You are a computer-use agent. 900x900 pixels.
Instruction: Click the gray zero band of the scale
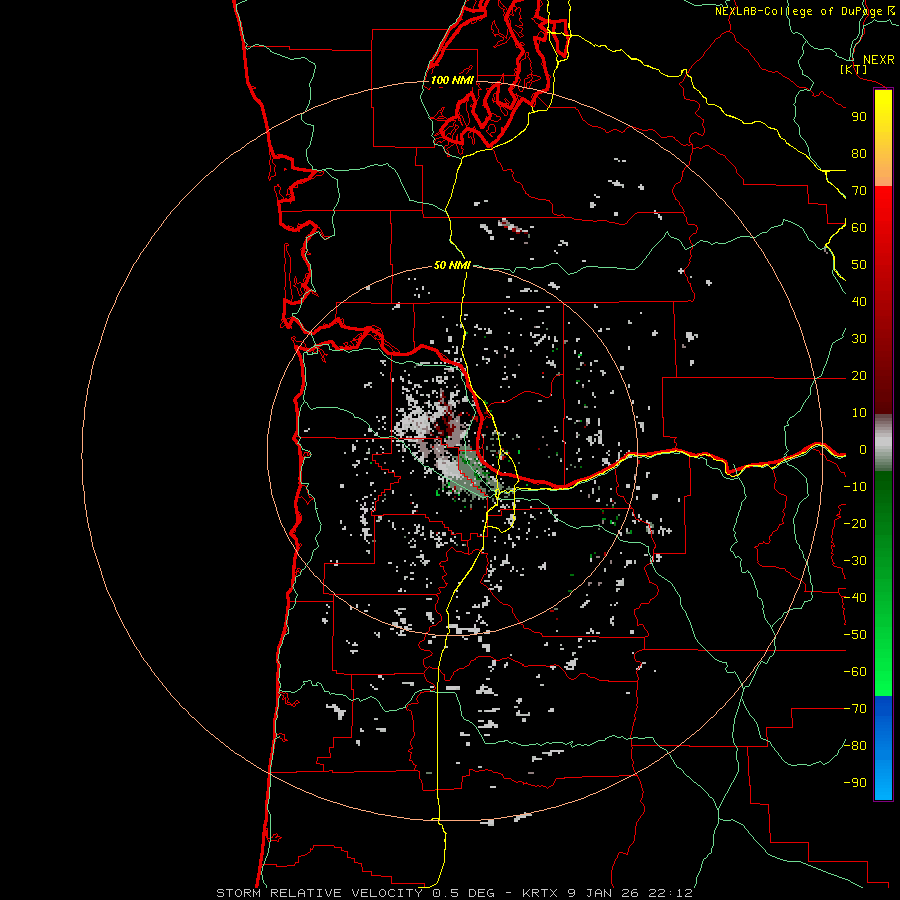883,443
